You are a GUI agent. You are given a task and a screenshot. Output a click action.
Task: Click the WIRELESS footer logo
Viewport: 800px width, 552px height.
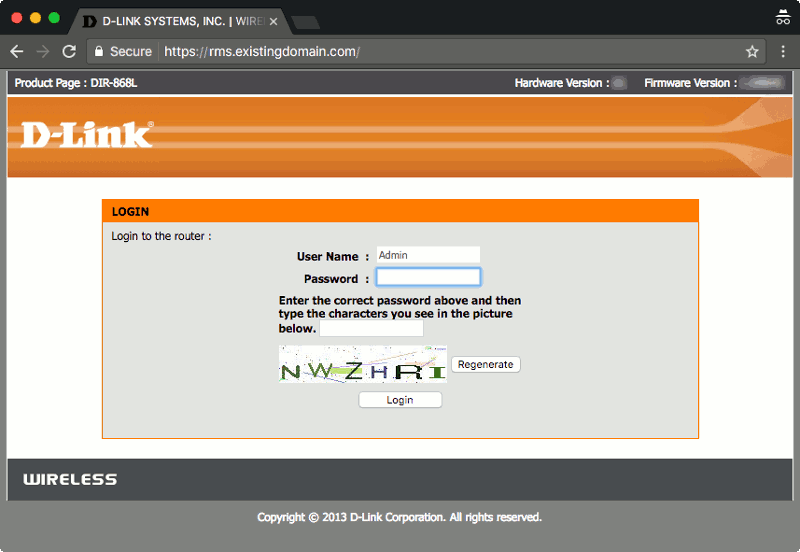click(70, 480)
